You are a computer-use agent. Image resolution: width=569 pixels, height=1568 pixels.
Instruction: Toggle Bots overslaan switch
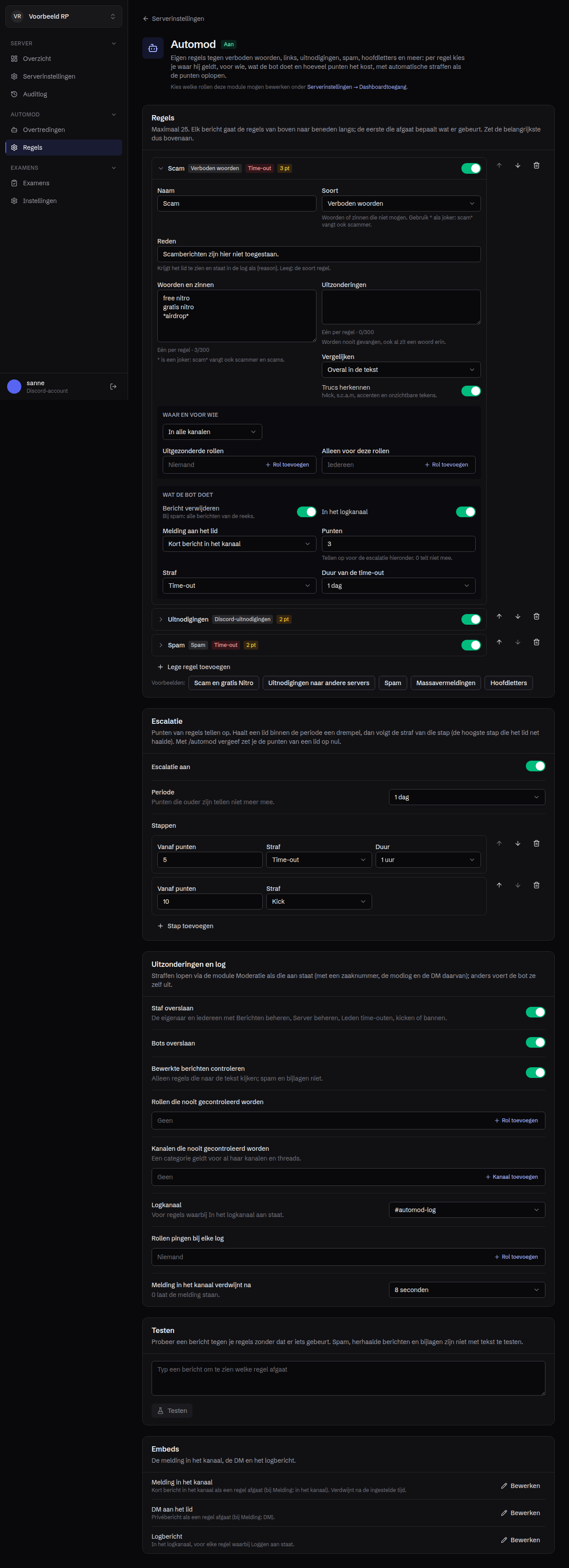click(x=536, y=1043)
